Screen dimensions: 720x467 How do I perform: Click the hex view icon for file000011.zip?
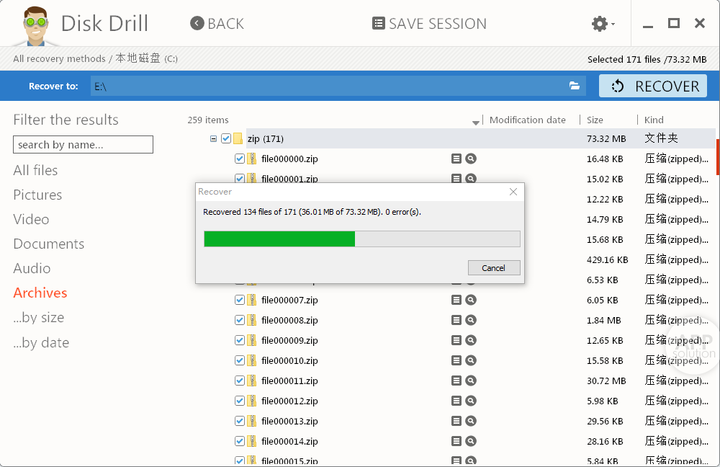456,381
